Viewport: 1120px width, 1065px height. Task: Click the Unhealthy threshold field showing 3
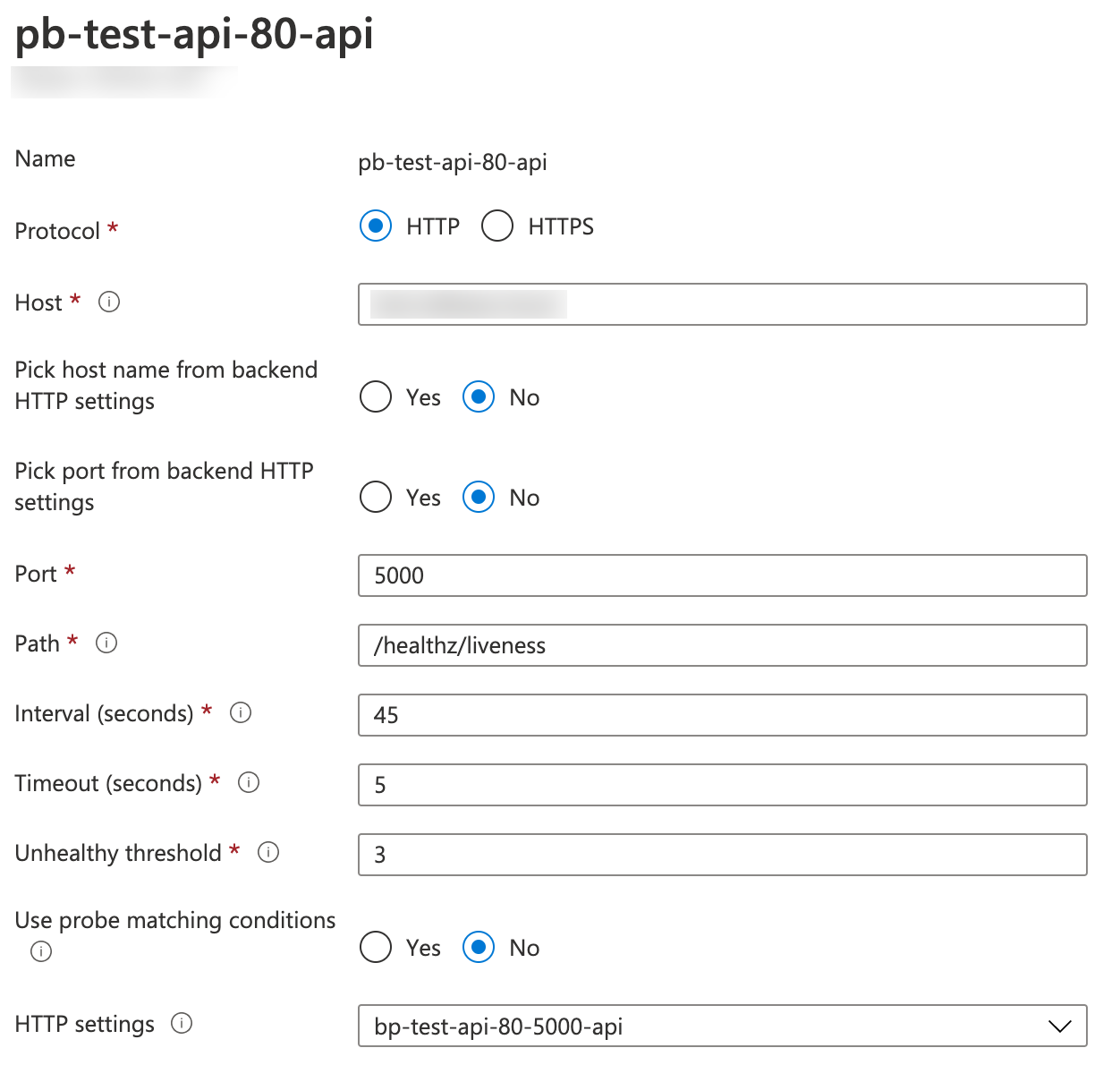point(722,855)
